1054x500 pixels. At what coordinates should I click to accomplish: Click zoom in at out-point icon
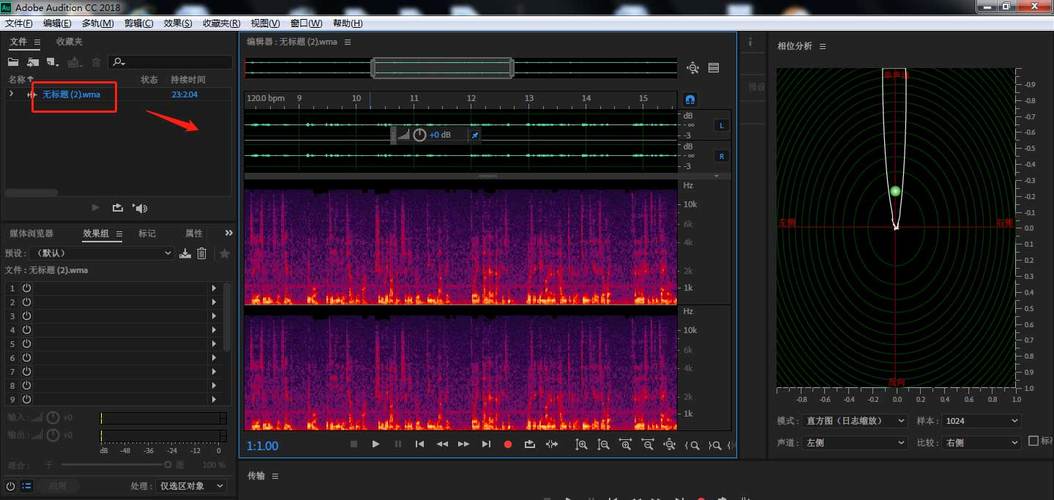coord(714,445)
